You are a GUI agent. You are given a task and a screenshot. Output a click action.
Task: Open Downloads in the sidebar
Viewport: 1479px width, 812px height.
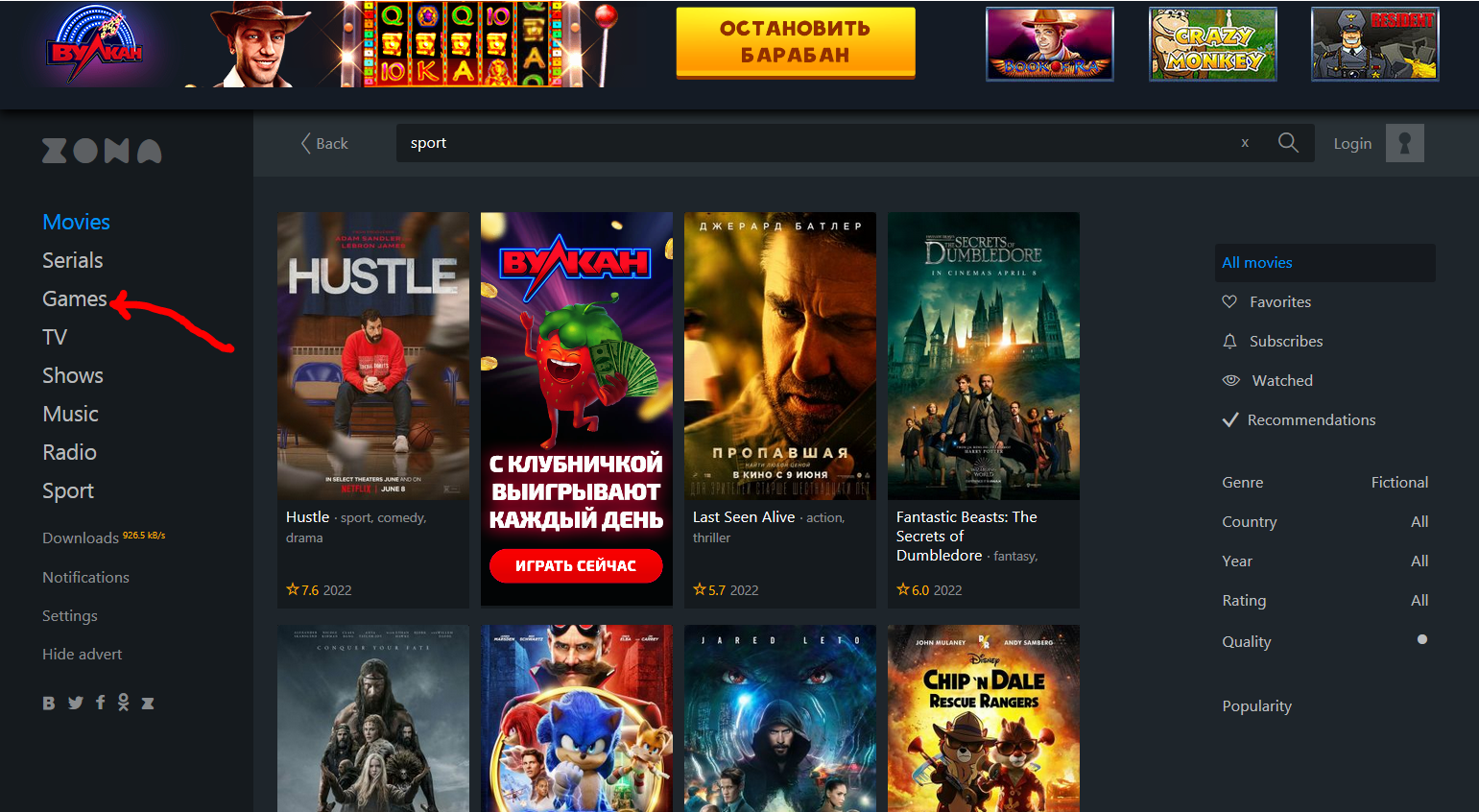pyautogui.click(x=81, y=537)
